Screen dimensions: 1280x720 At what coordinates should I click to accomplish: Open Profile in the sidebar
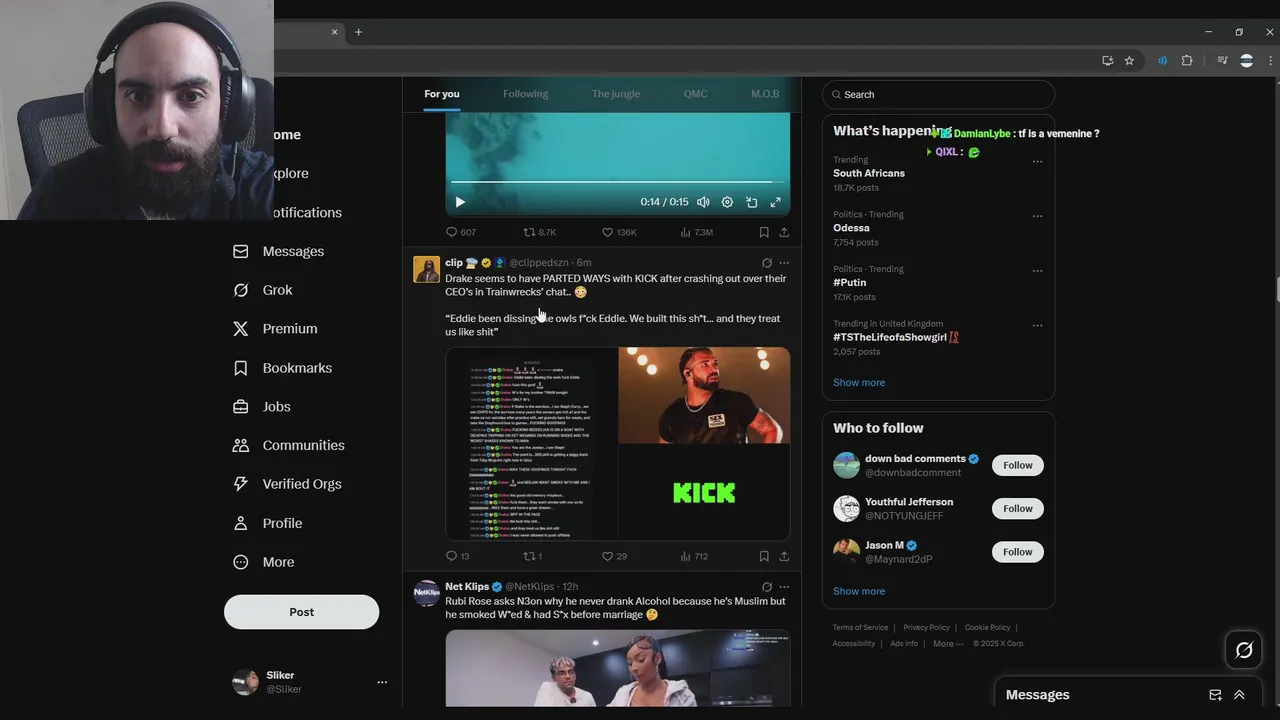coord(267,523)
